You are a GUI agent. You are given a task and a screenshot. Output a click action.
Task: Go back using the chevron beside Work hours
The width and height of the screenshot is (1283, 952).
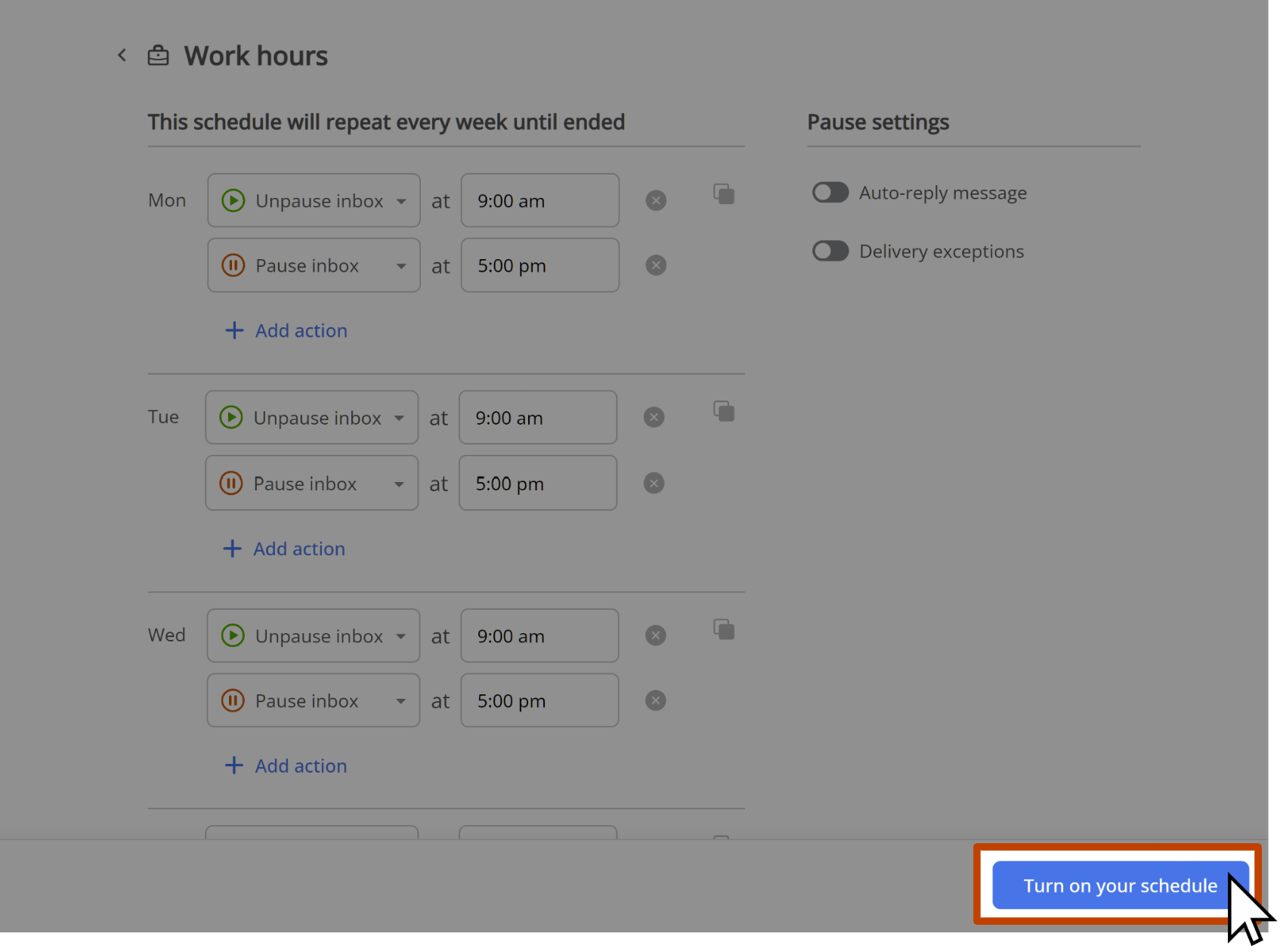coord(122,55)
